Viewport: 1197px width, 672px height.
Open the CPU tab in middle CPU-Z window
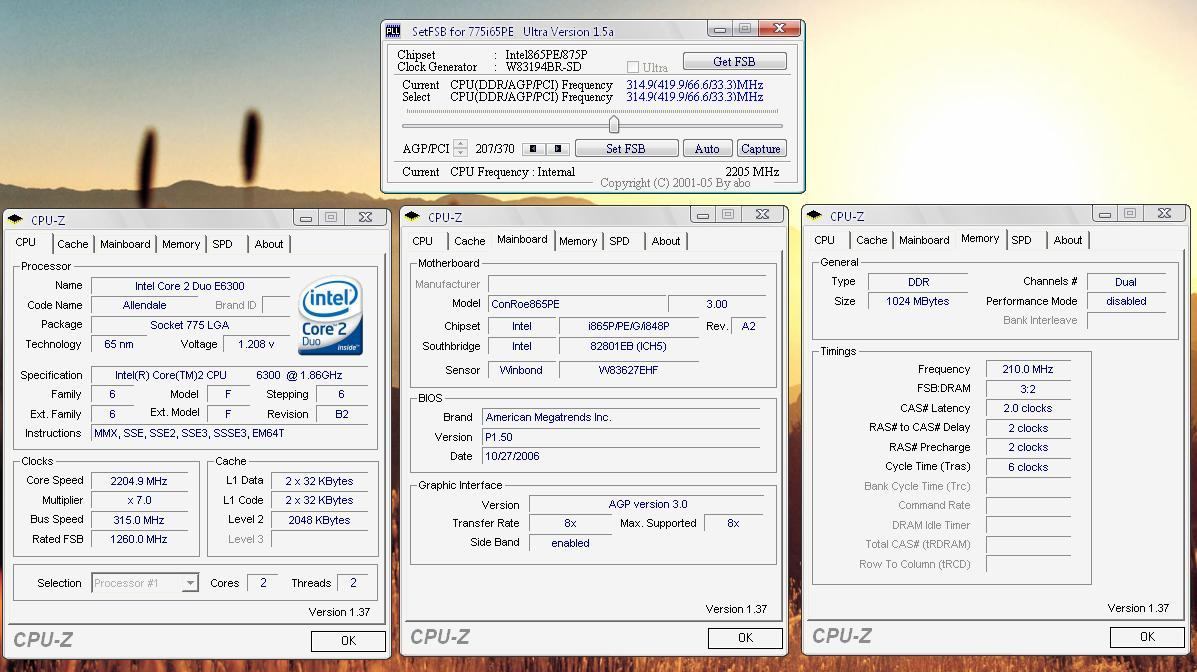(x=422, y=241)
